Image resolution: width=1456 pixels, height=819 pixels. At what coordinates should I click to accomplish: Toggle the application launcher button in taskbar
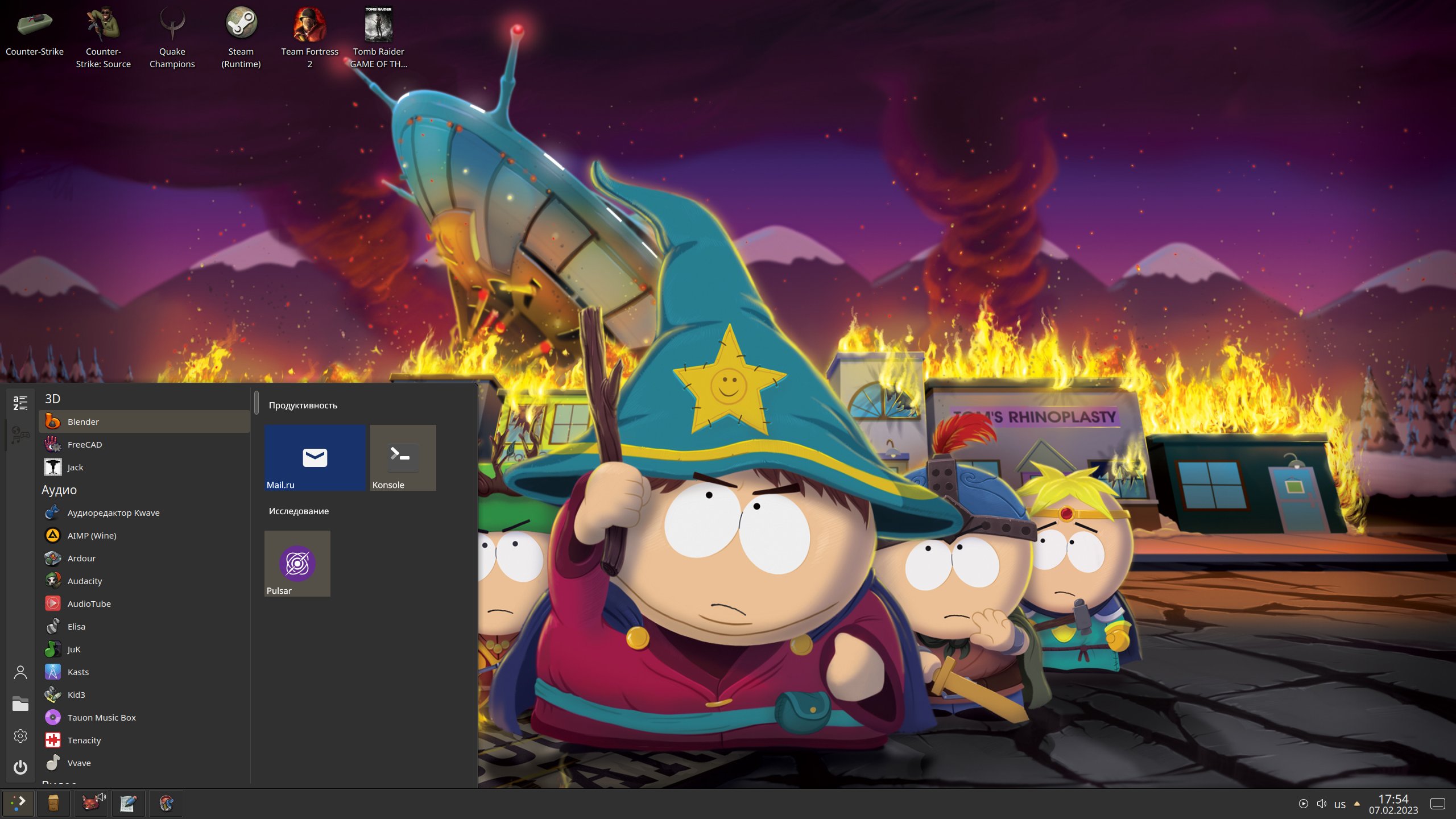(x=18, y=804)
